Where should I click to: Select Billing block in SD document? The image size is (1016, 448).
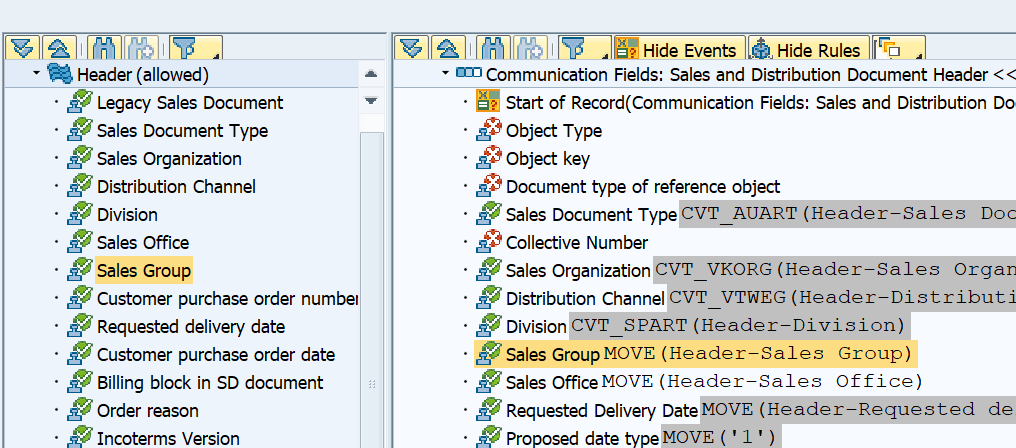click(210, 383)
